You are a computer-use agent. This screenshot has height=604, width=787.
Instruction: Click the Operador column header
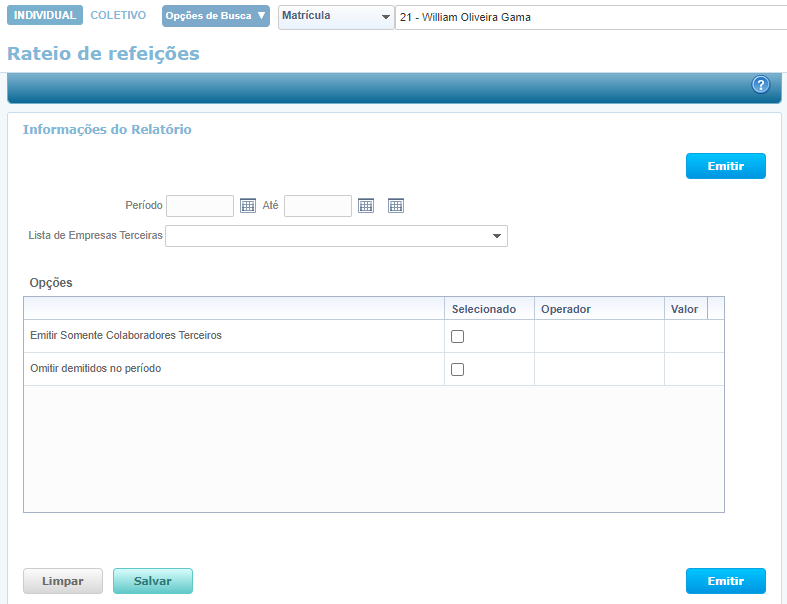tap(566, 309)
